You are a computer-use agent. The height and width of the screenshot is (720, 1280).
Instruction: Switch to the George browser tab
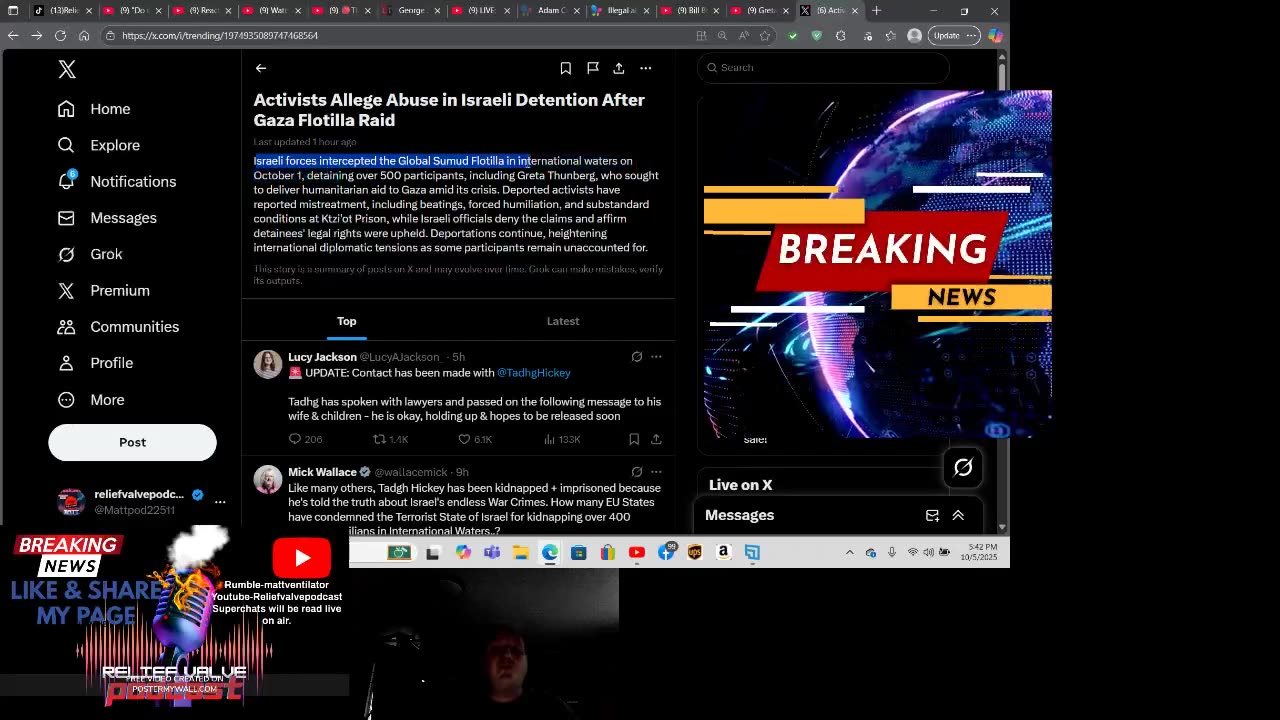click(410, 11)
